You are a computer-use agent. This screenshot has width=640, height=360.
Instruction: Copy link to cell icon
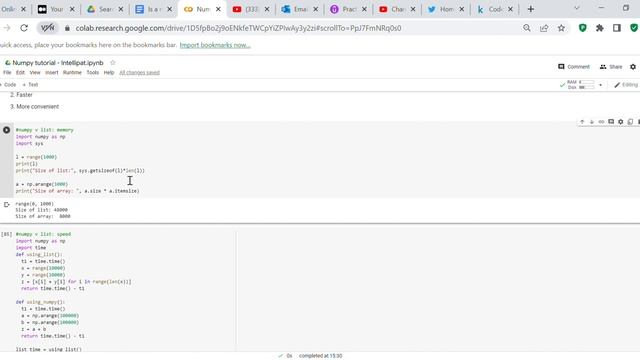(x=601, y=122)
